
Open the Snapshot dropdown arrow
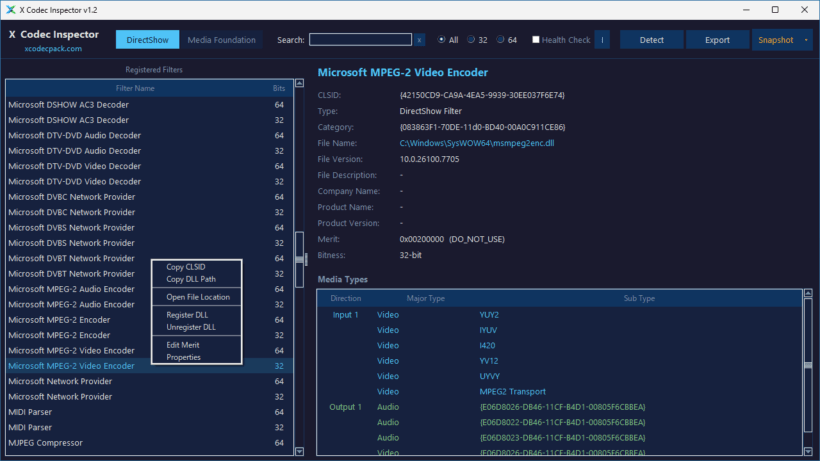(x=806, y=40)
